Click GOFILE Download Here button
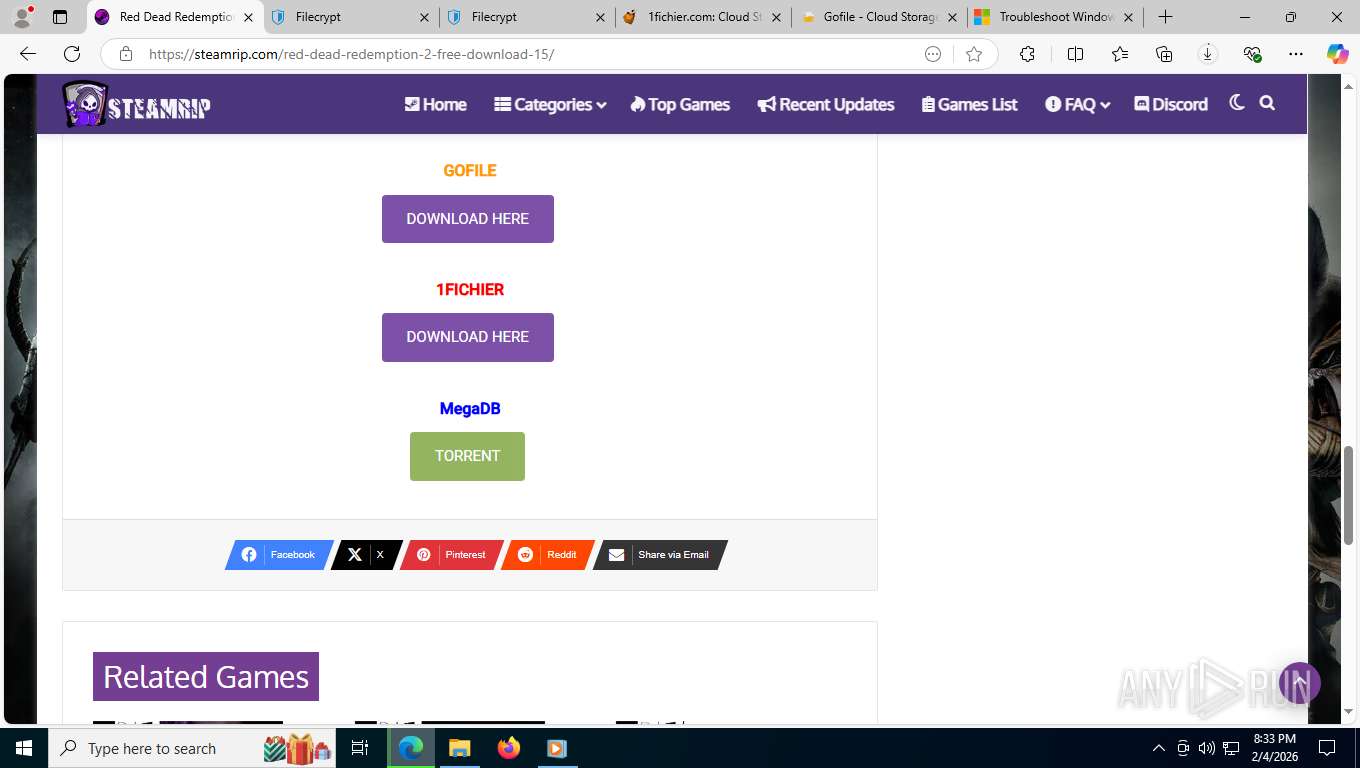Image resolution: width=1360 pixels, height=768 pixels. 468,219
